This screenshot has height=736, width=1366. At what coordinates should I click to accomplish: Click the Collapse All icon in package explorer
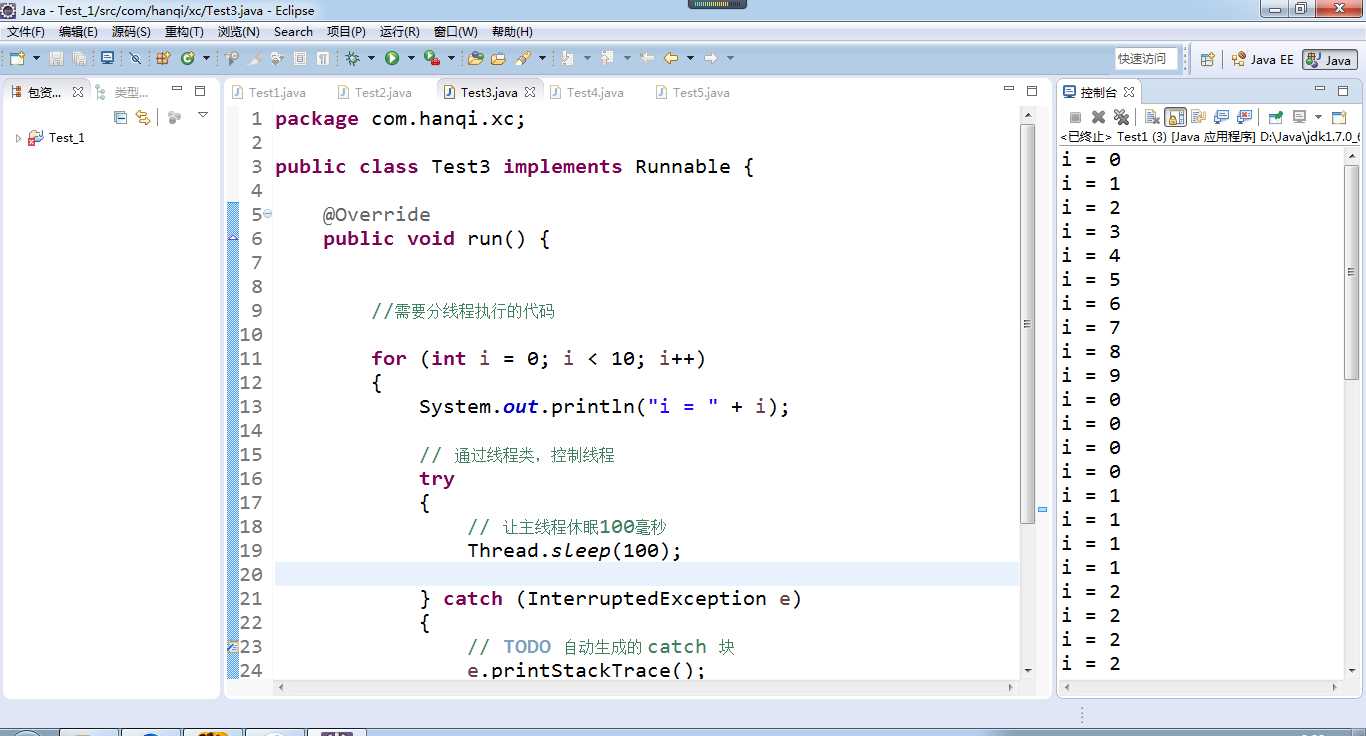121,117
